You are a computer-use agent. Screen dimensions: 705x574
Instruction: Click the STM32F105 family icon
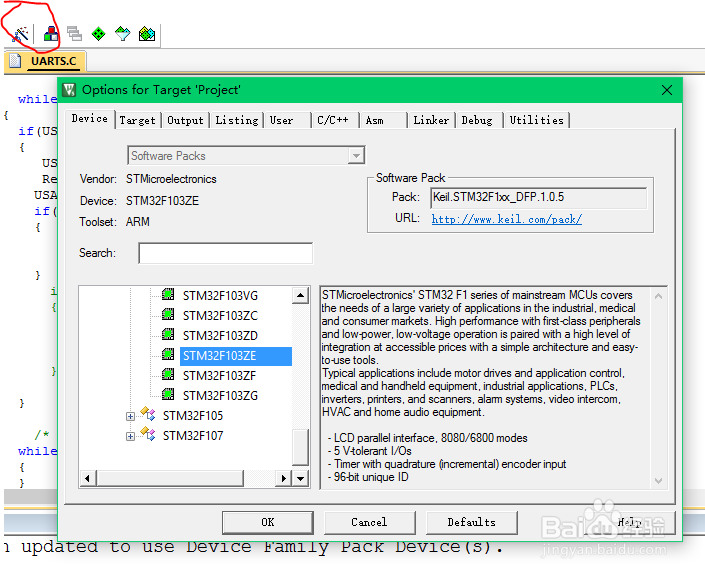pos(148,414)
